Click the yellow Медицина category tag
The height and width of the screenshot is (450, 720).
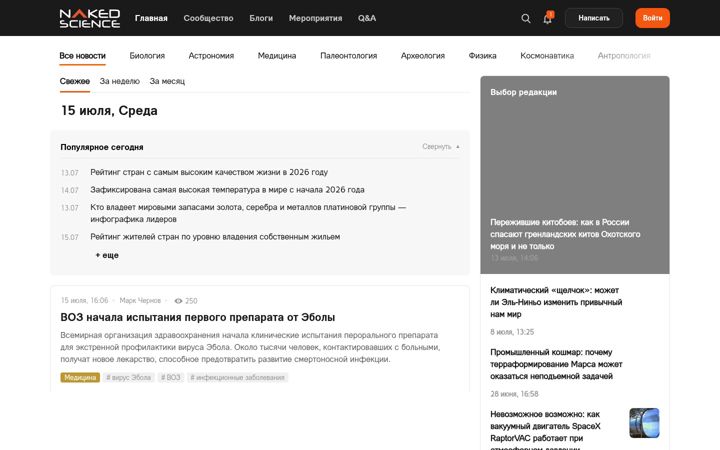point(80,377)
